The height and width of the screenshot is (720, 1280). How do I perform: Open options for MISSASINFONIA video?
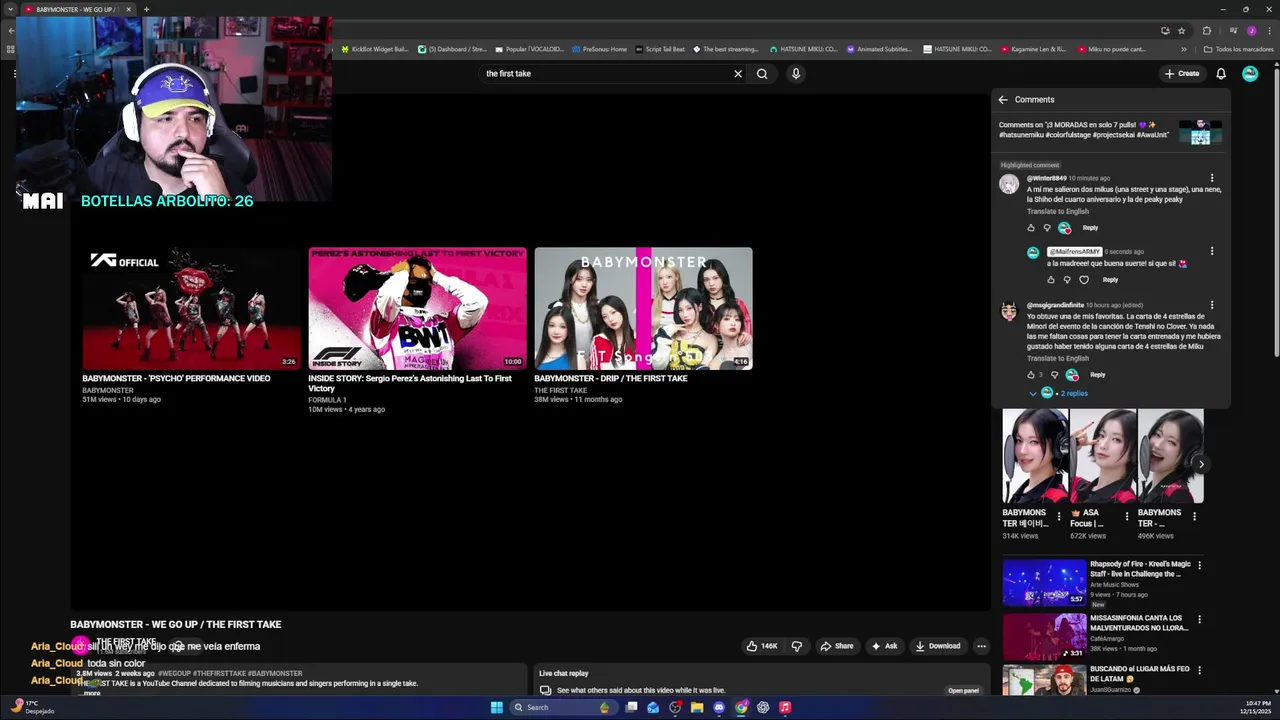(1199, 619)
